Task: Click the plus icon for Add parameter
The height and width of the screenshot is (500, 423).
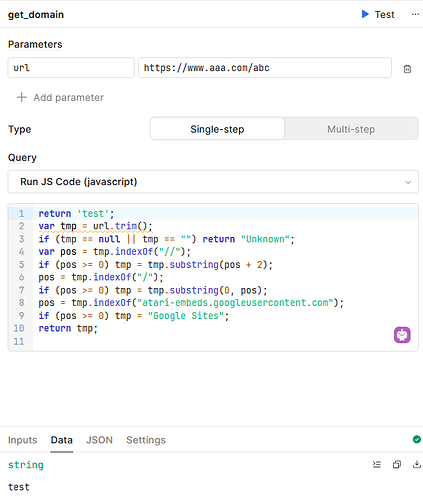Action: click(x=22, y=97)
